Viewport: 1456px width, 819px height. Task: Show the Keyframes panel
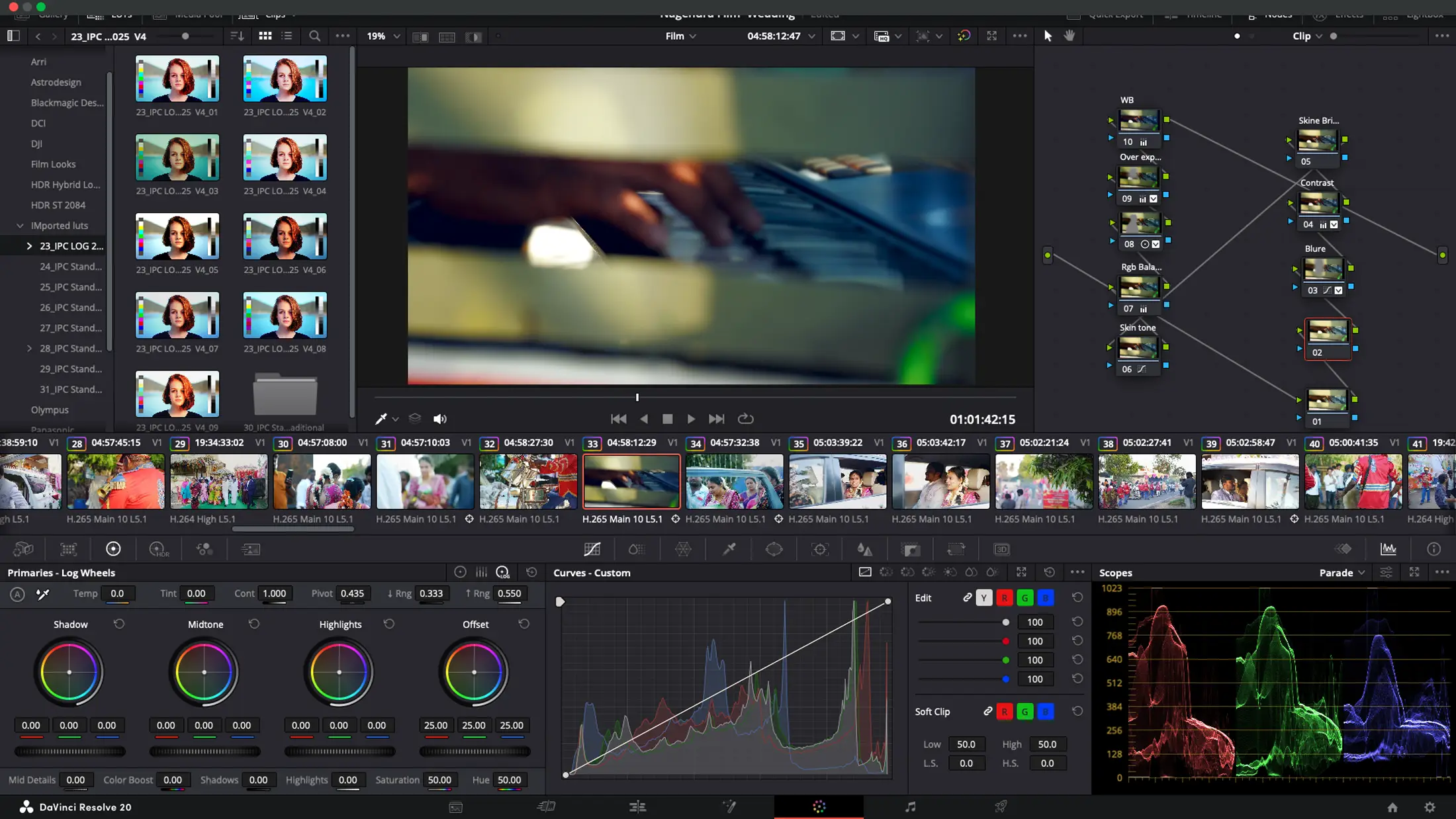pos(1343,549)
